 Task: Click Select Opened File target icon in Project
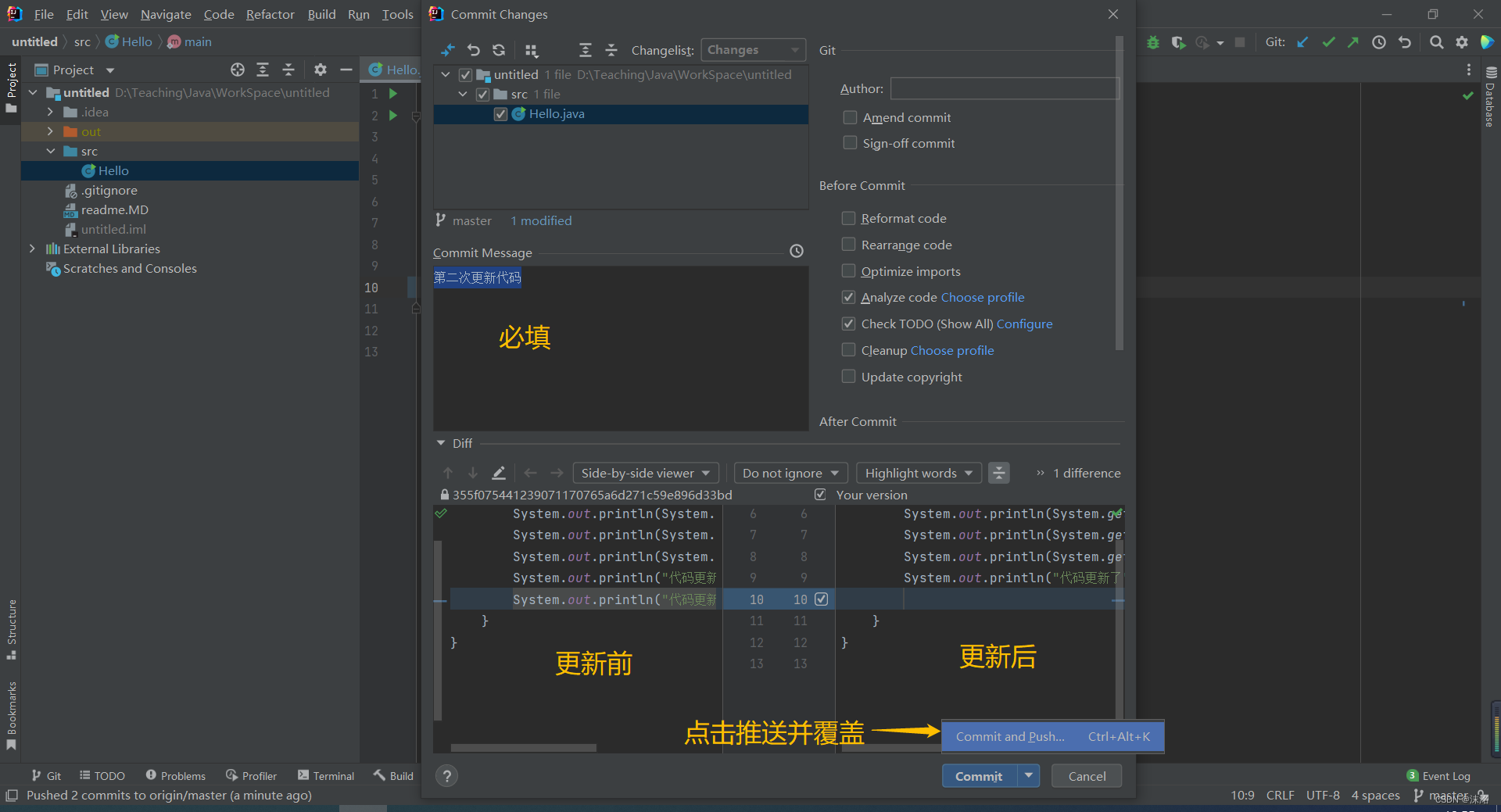[x=238, y=70]
